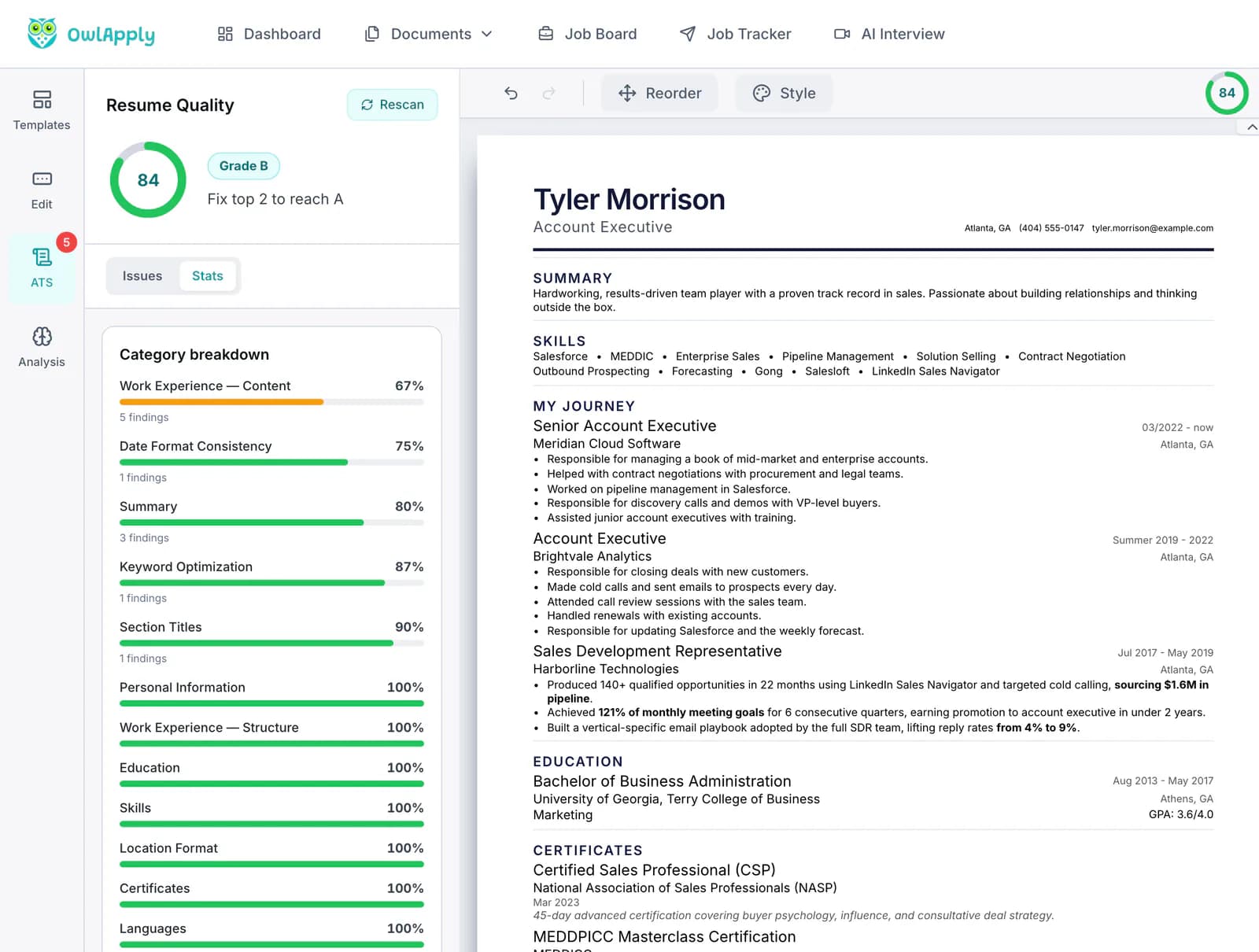
Task: Click the 84 score ring in the toolbar
Action: click(x=1226, y=93)
